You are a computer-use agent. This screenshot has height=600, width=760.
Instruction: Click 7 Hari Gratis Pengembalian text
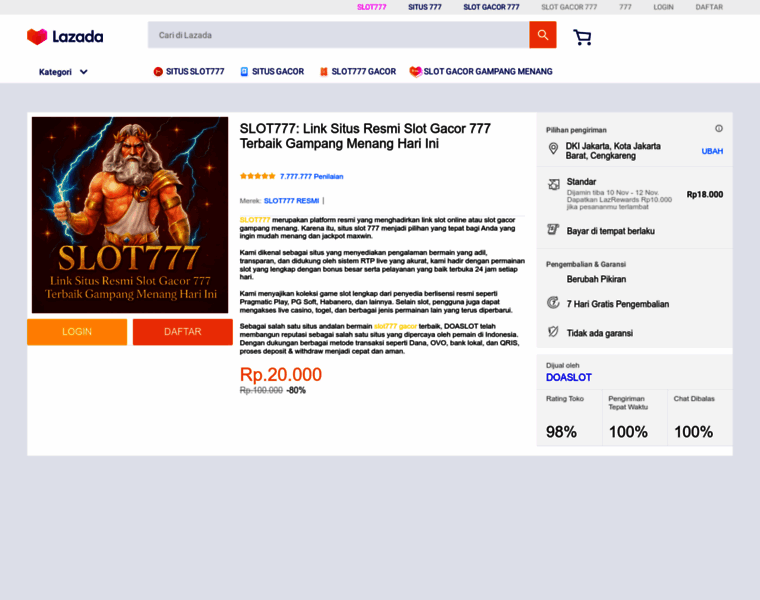[x=618, y=304]
